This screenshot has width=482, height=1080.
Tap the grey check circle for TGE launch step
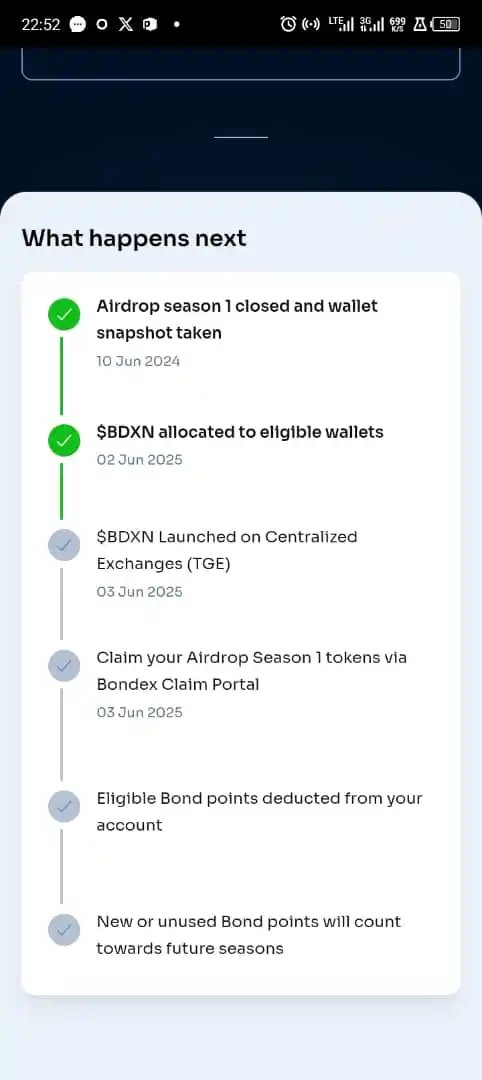(x=64, y=546)
